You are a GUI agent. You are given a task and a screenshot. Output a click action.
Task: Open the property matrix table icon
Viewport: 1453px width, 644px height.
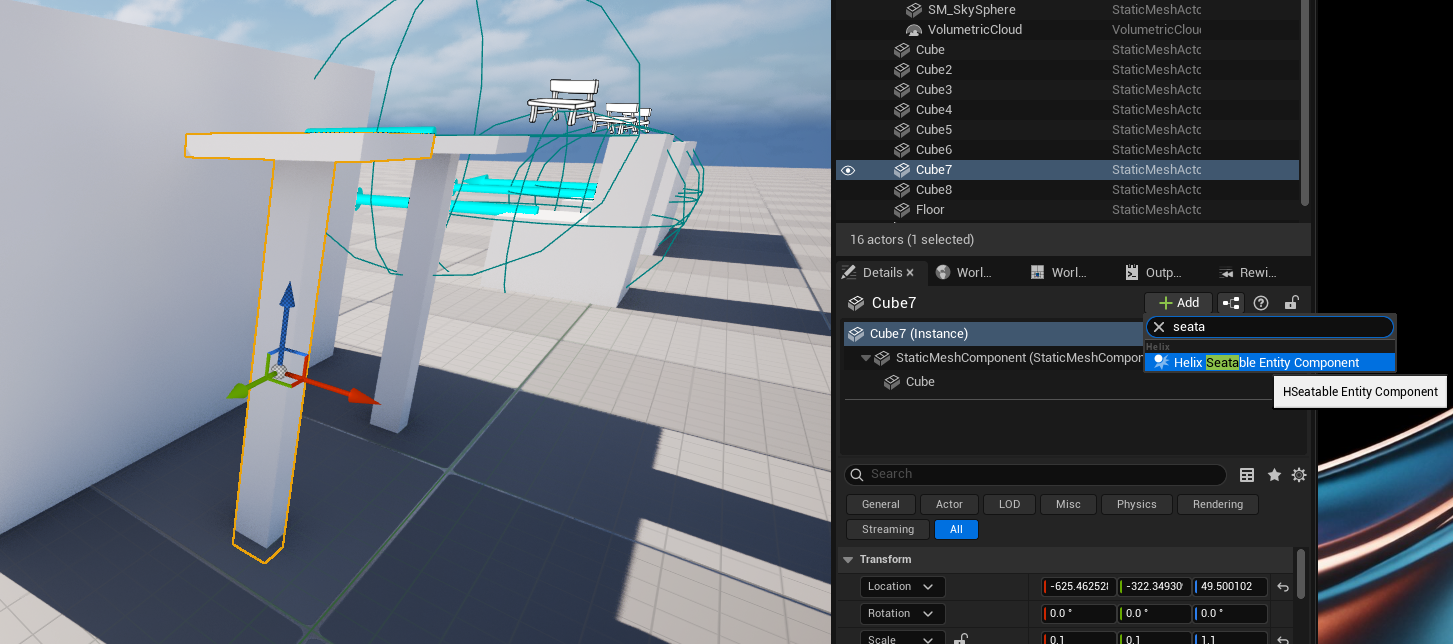pos(1247,475)
